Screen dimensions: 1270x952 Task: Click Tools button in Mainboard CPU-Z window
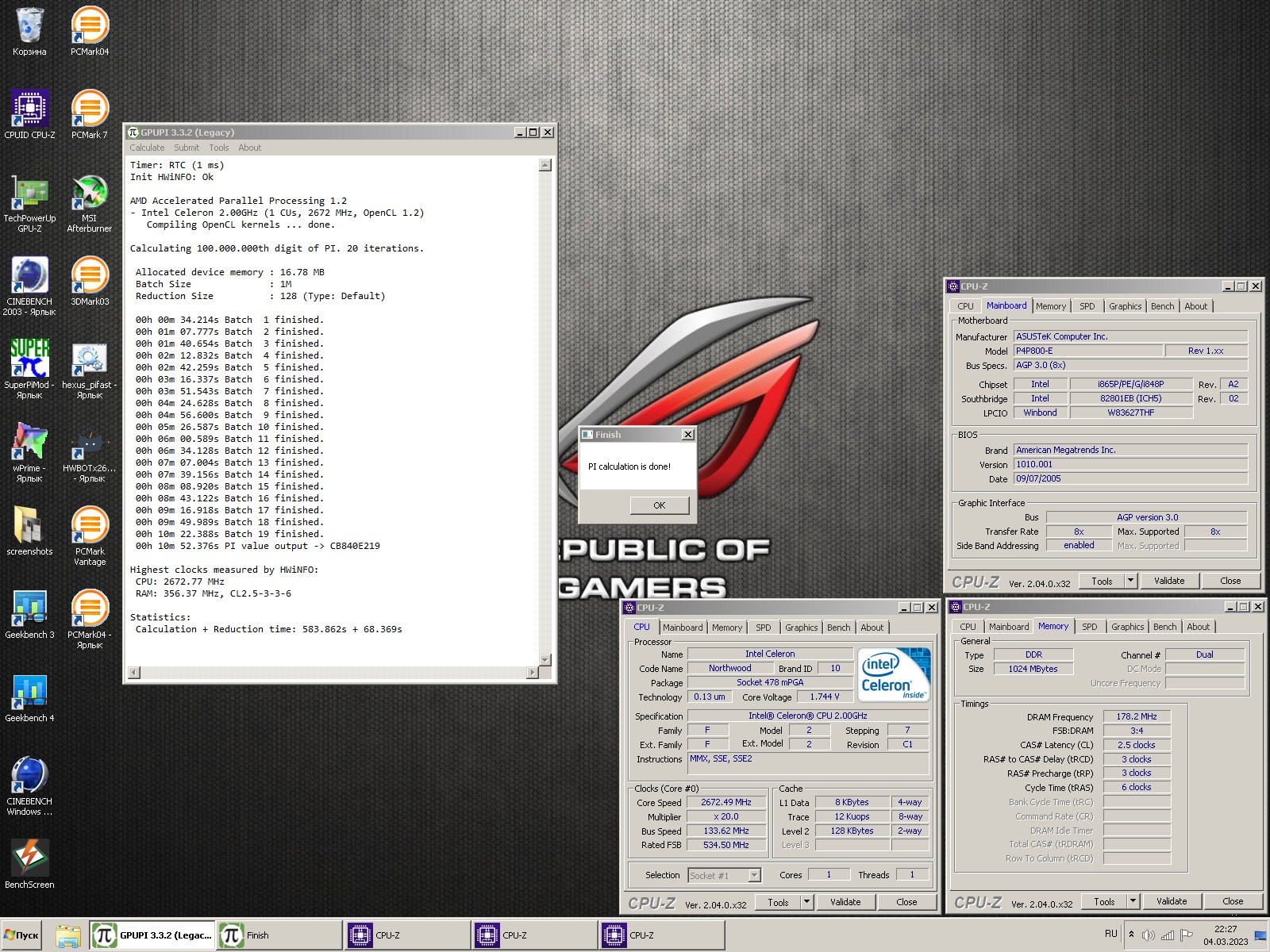click(1102, 581)
